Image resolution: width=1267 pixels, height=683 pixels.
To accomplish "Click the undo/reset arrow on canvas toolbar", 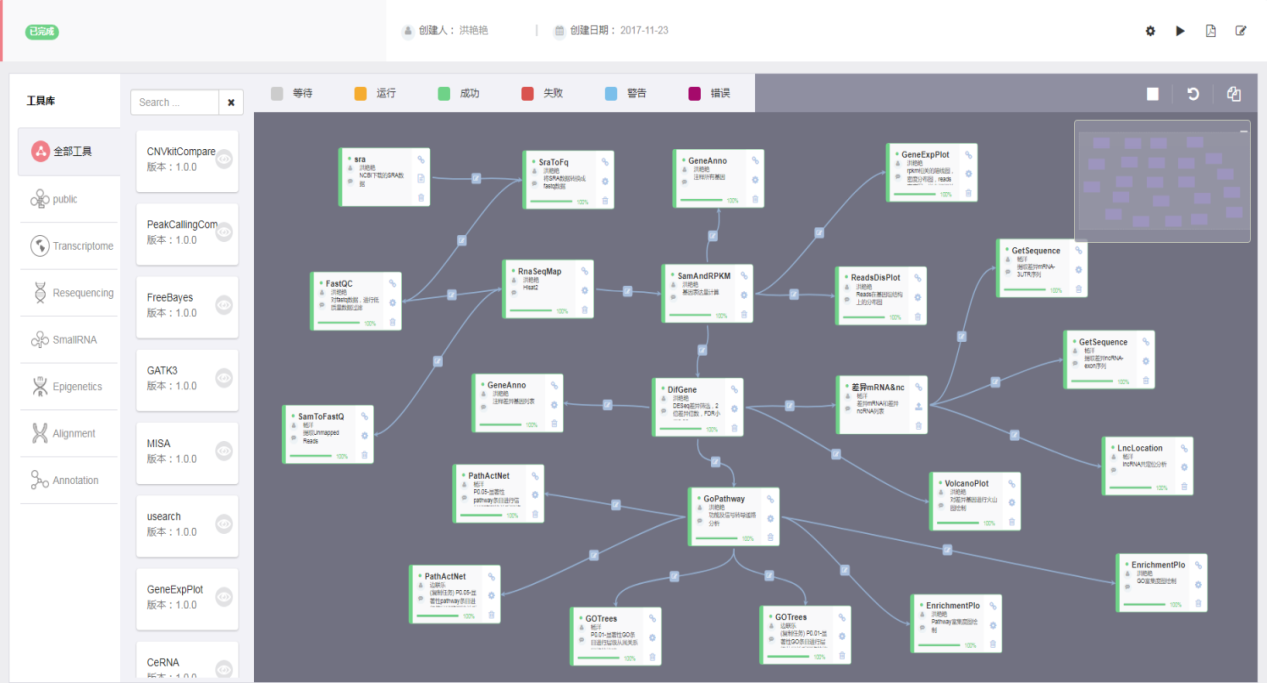I will [1193, 94].
